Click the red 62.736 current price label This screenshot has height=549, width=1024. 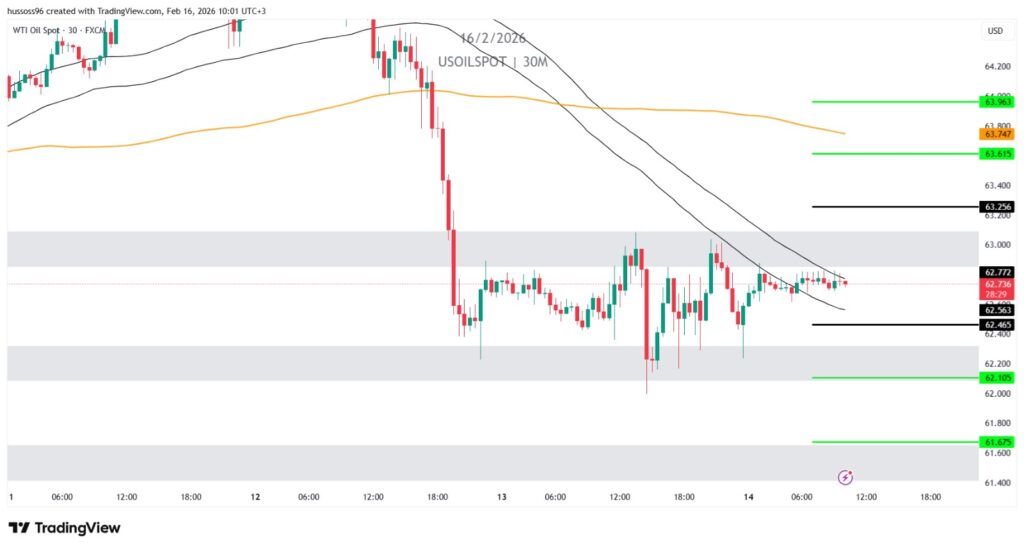998,284
